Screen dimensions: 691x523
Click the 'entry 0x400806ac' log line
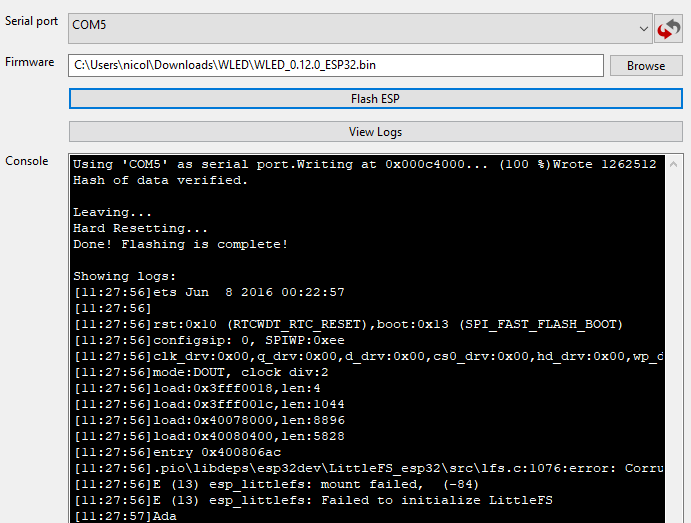178,453
